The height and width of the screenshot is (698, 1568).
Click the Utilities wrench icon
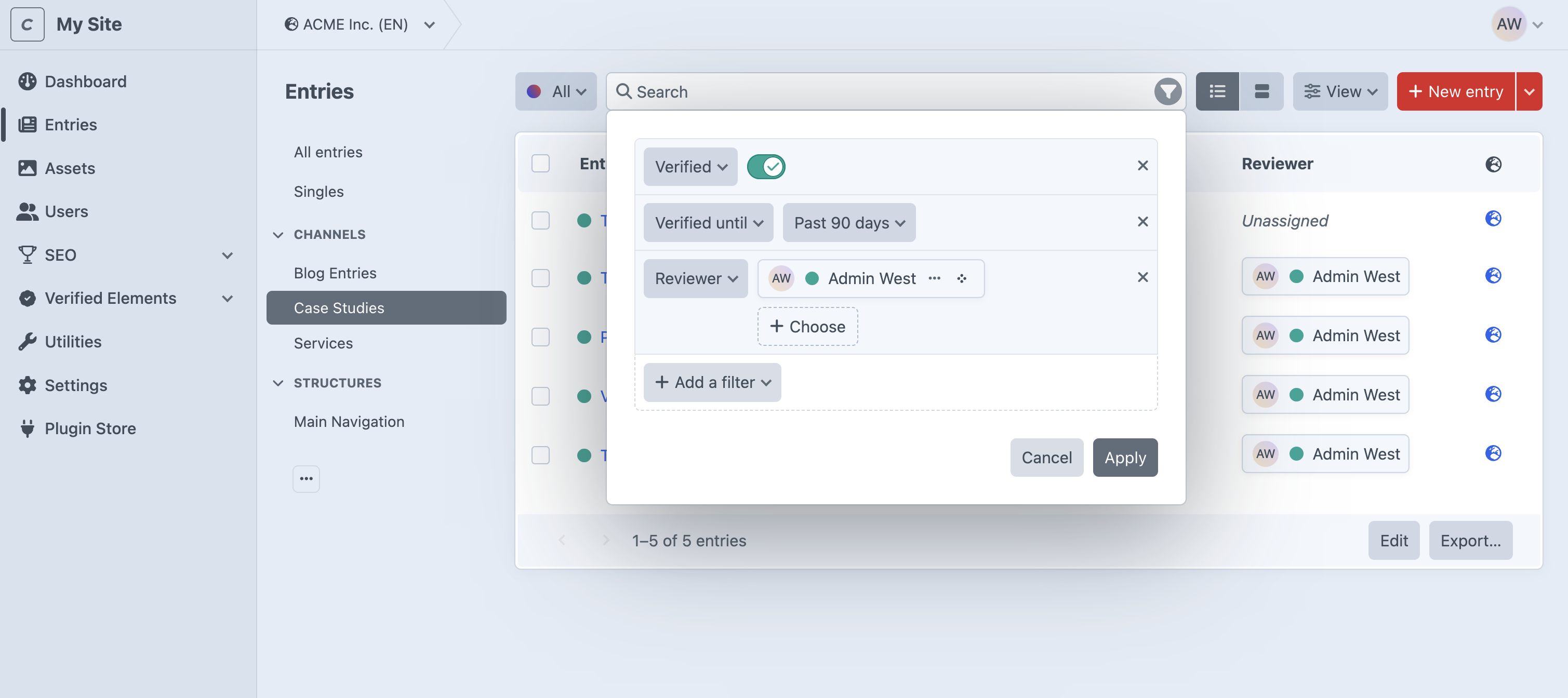28,341
